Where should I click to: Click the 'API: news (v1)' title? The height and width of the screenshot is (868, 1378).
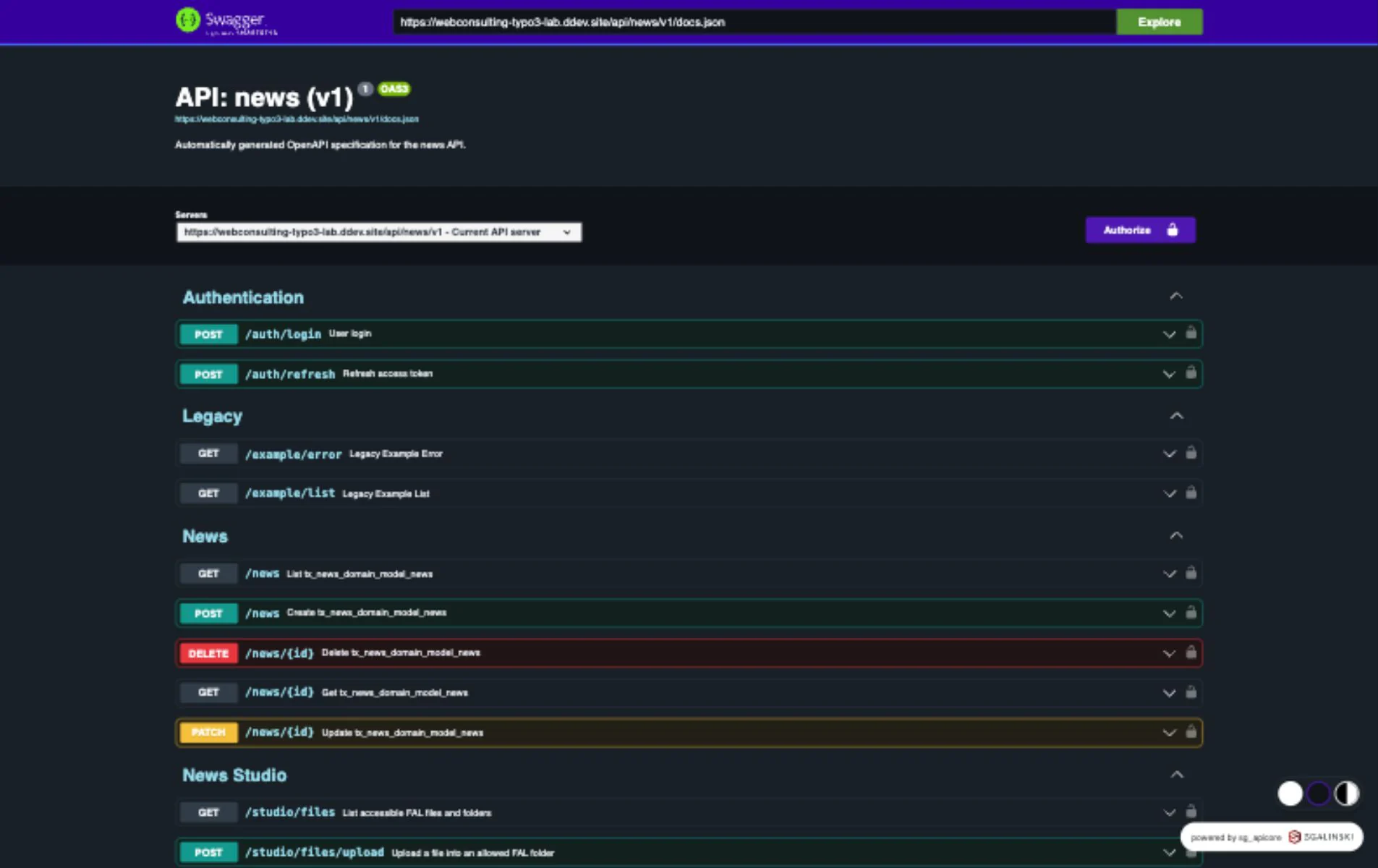(x=264, y=97)
